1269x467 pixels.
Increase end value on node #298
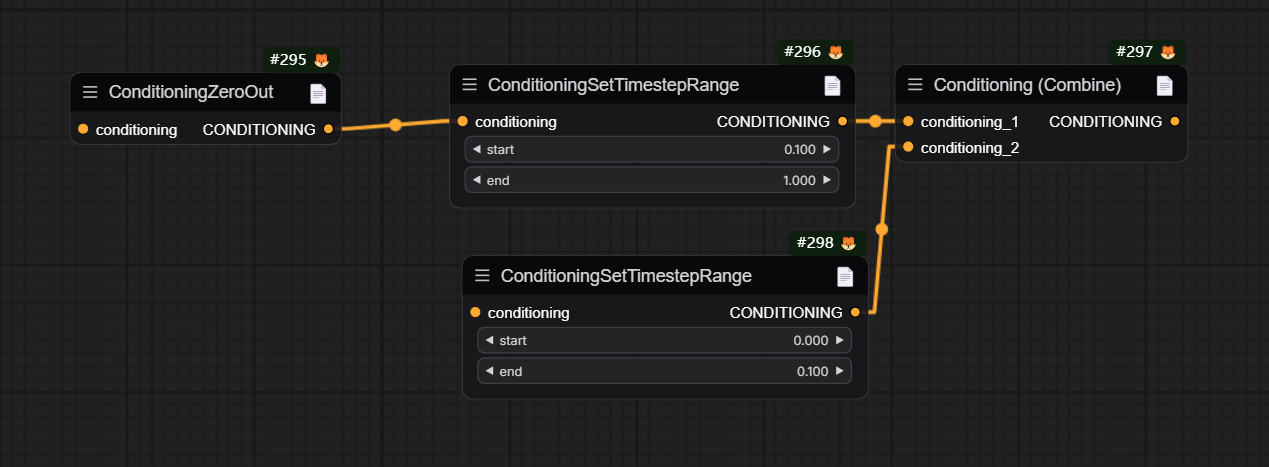click(840, 371)
